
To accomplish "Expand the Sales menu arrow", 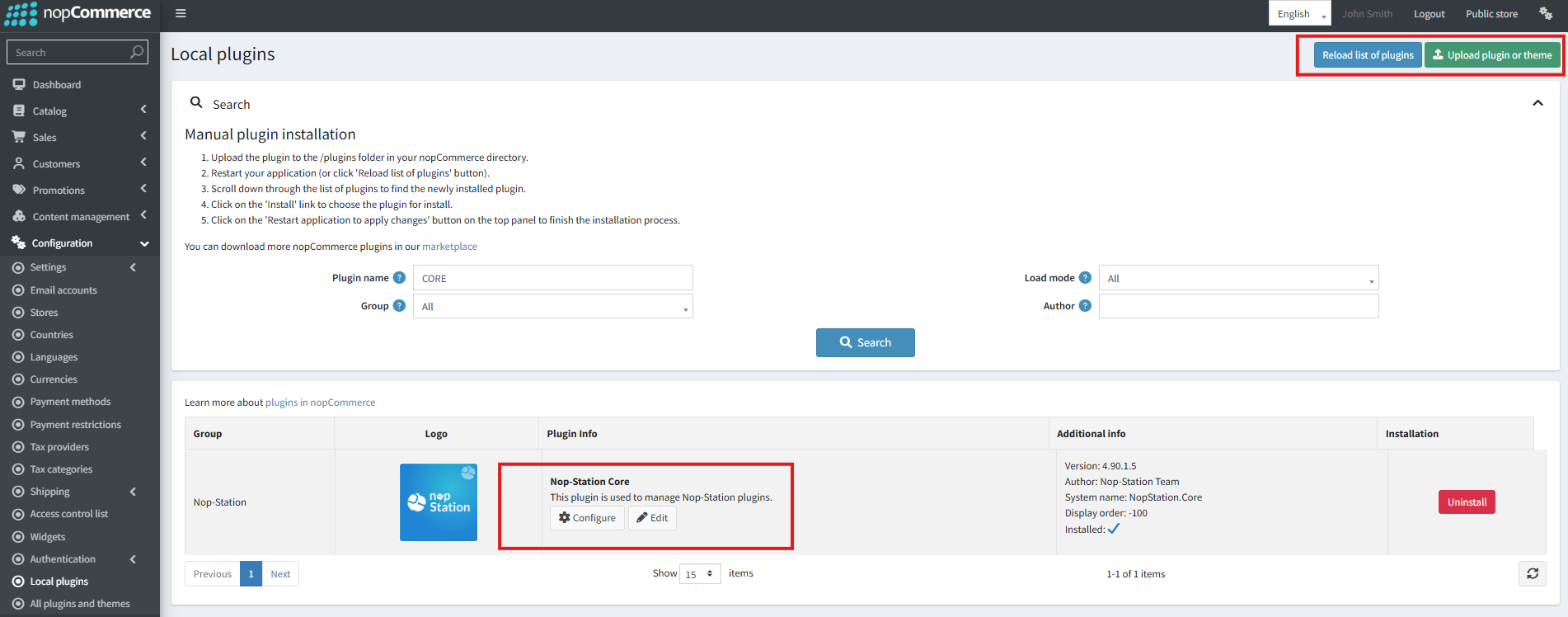I will 143,136.
